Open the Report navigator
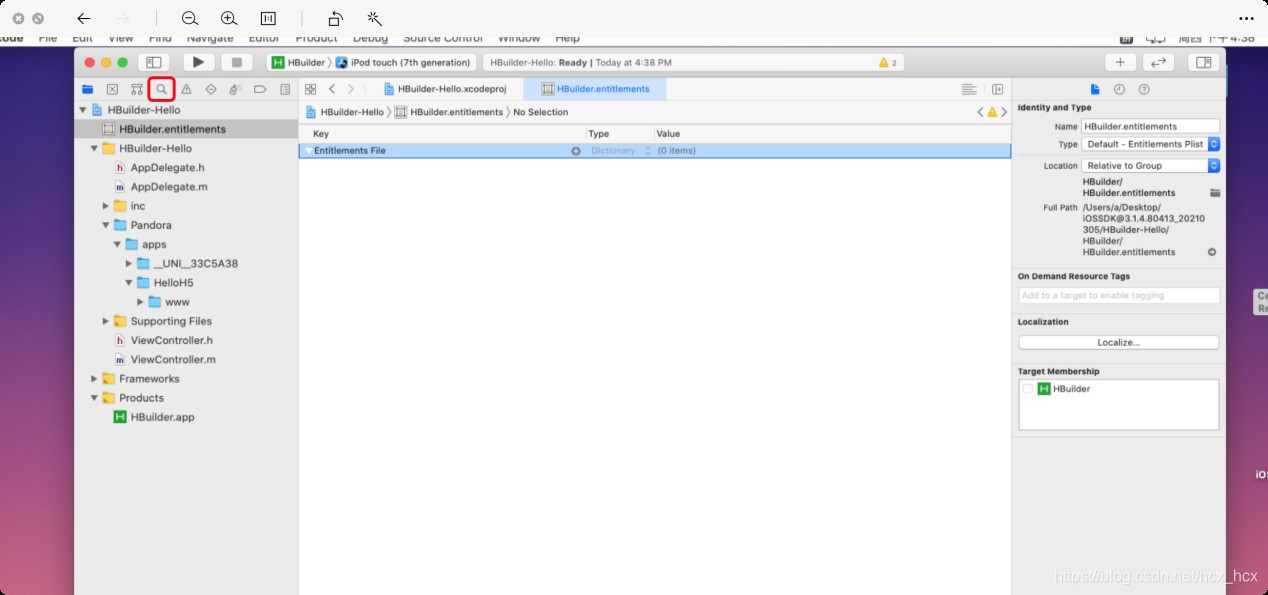Image resolution: width=1268 pixels, height=595 pixels. [285, 89]
